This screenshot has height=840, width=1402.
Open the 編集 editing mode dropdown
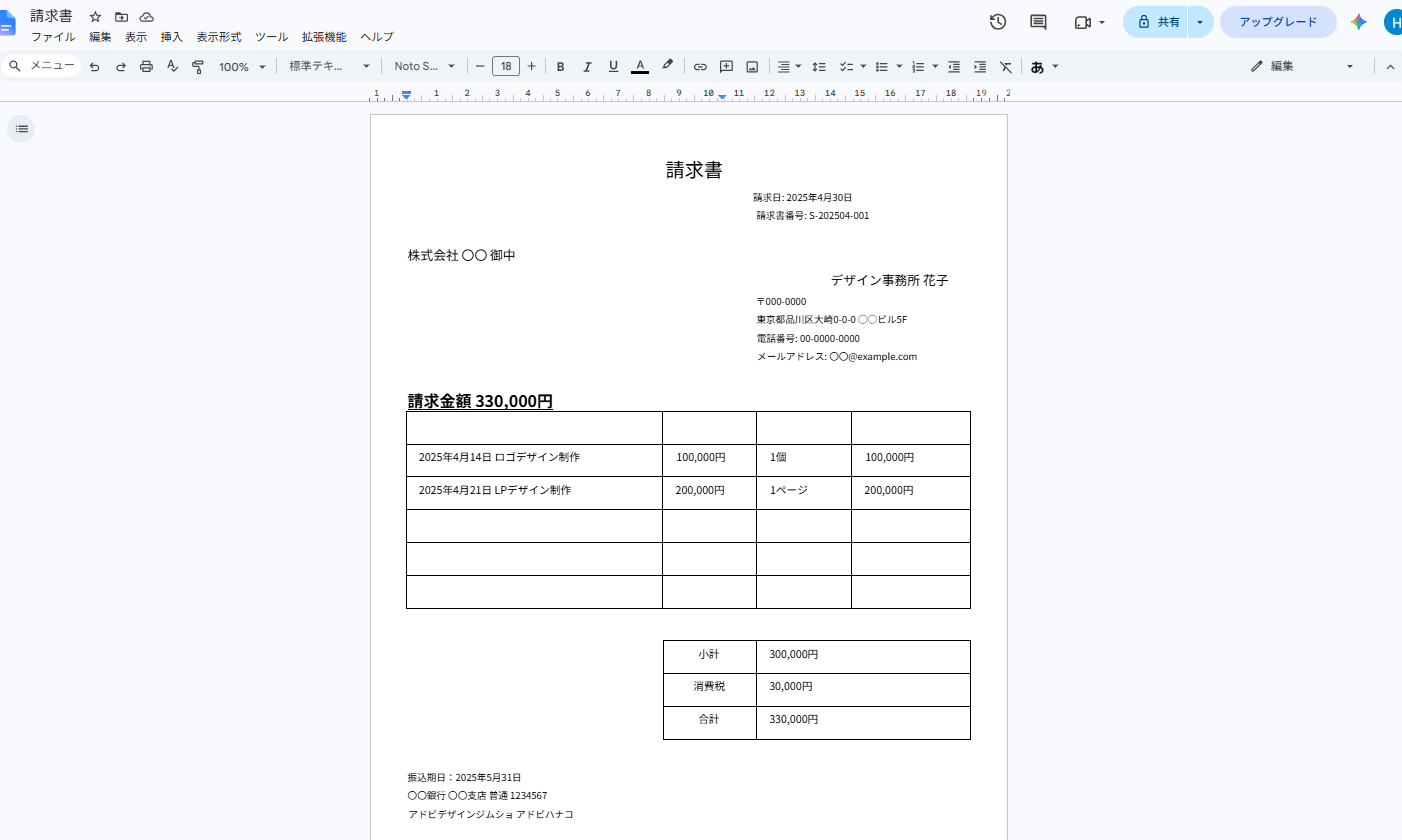(1302, 67)
